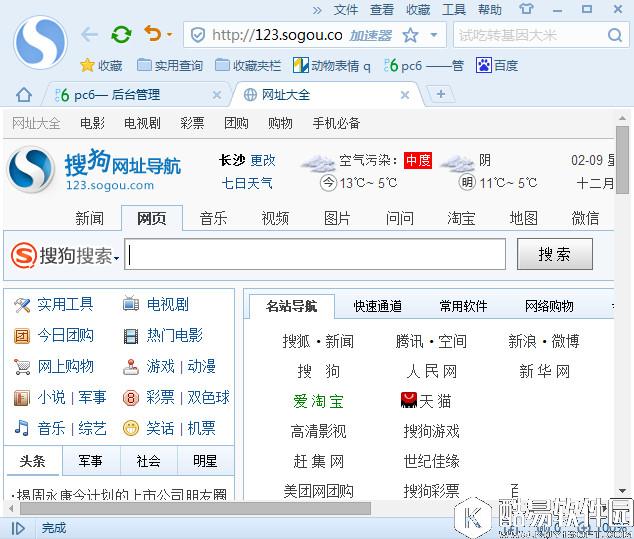634x539 pixels.
Task: Click the 今日团购 icon
Action: [22, 336]
